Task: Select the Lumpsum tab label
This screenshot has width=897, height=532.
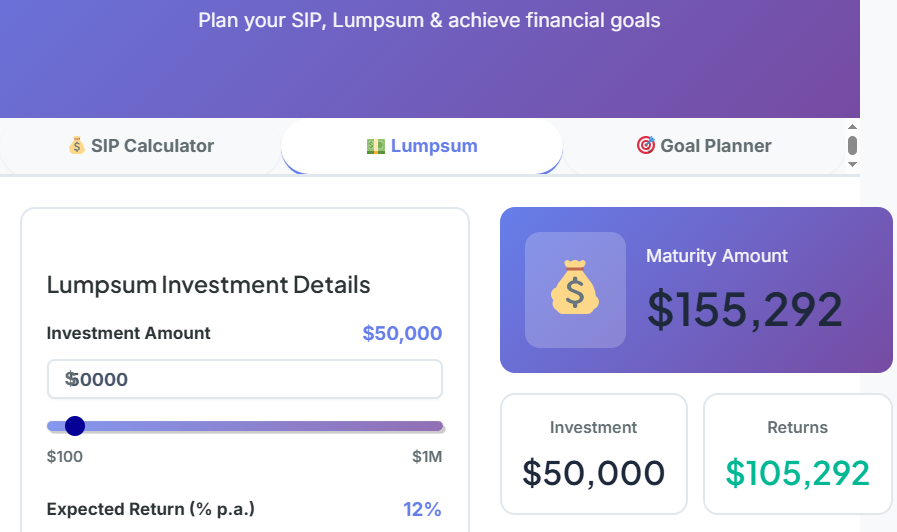Action: (x=434, y=146)
